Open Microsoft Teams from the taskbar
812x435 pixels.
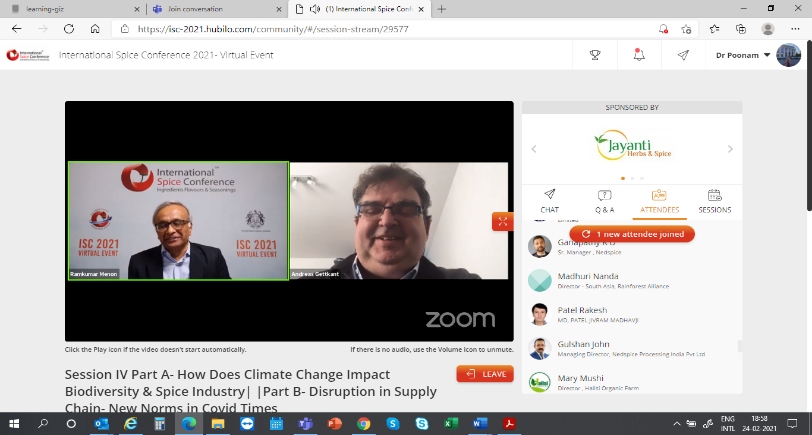click(305, 424)
